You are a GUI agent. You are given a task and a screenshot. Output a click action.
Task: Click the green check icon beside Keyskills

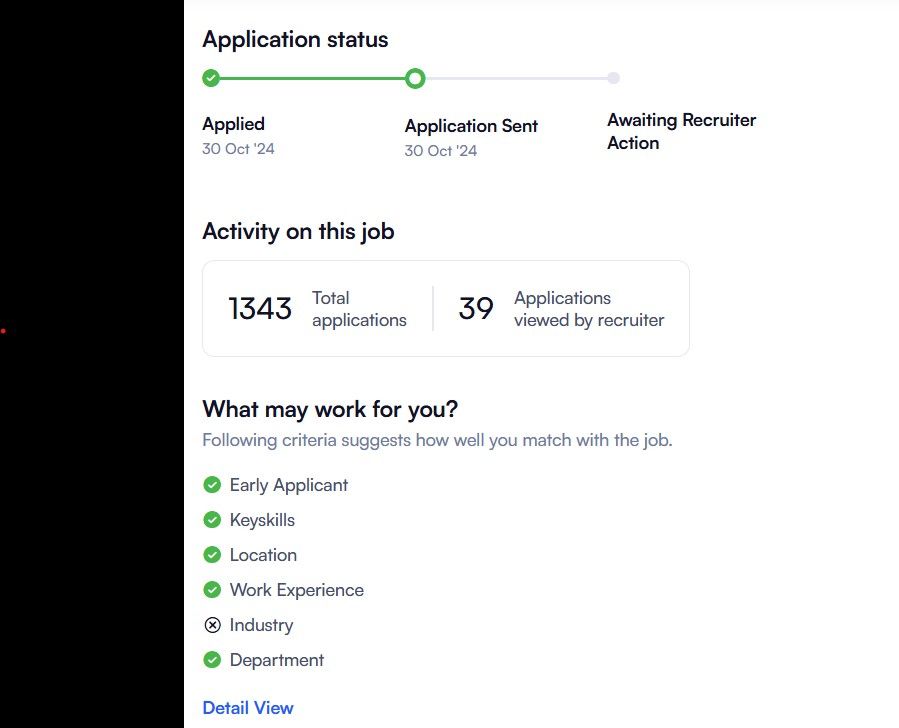tap(212, 520)
